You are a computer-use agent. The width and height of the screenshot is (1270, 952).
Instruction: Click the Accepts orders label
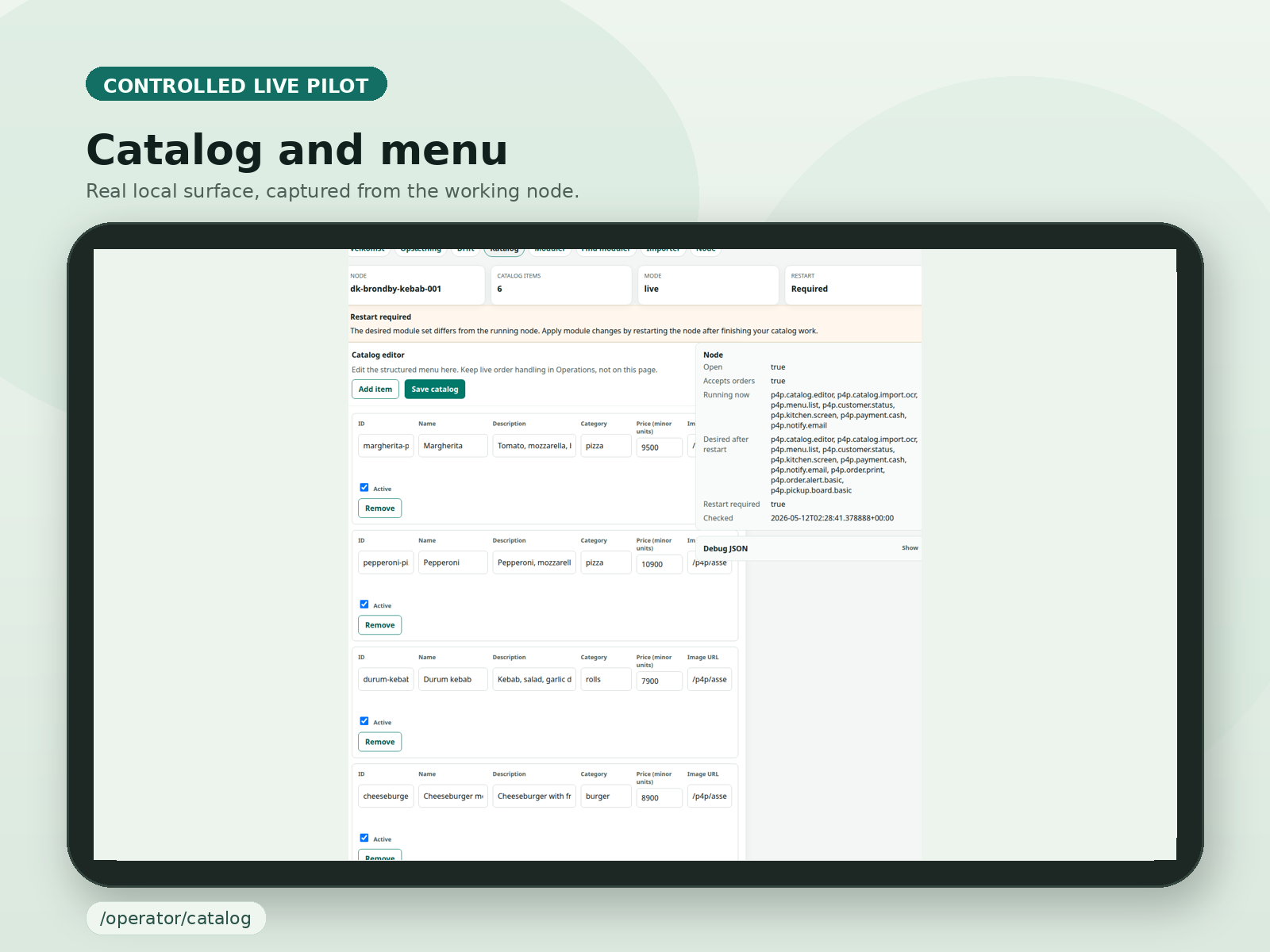coord(729,381)
